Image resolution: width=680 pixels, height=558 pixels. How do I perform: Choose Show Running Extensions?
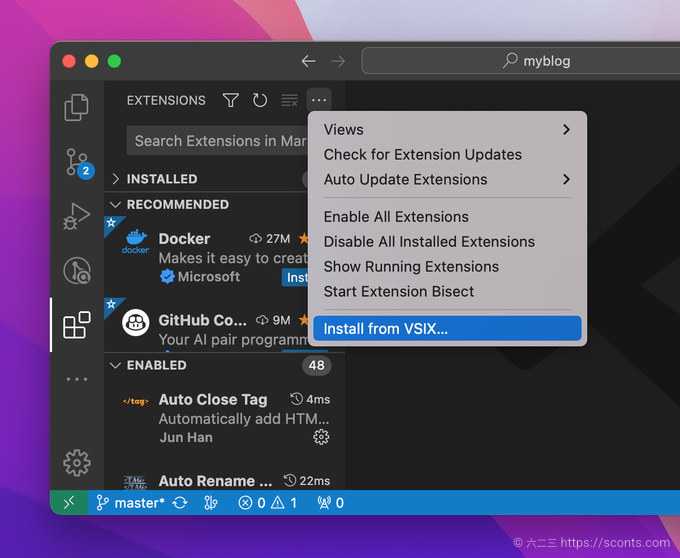pos(447,267)
